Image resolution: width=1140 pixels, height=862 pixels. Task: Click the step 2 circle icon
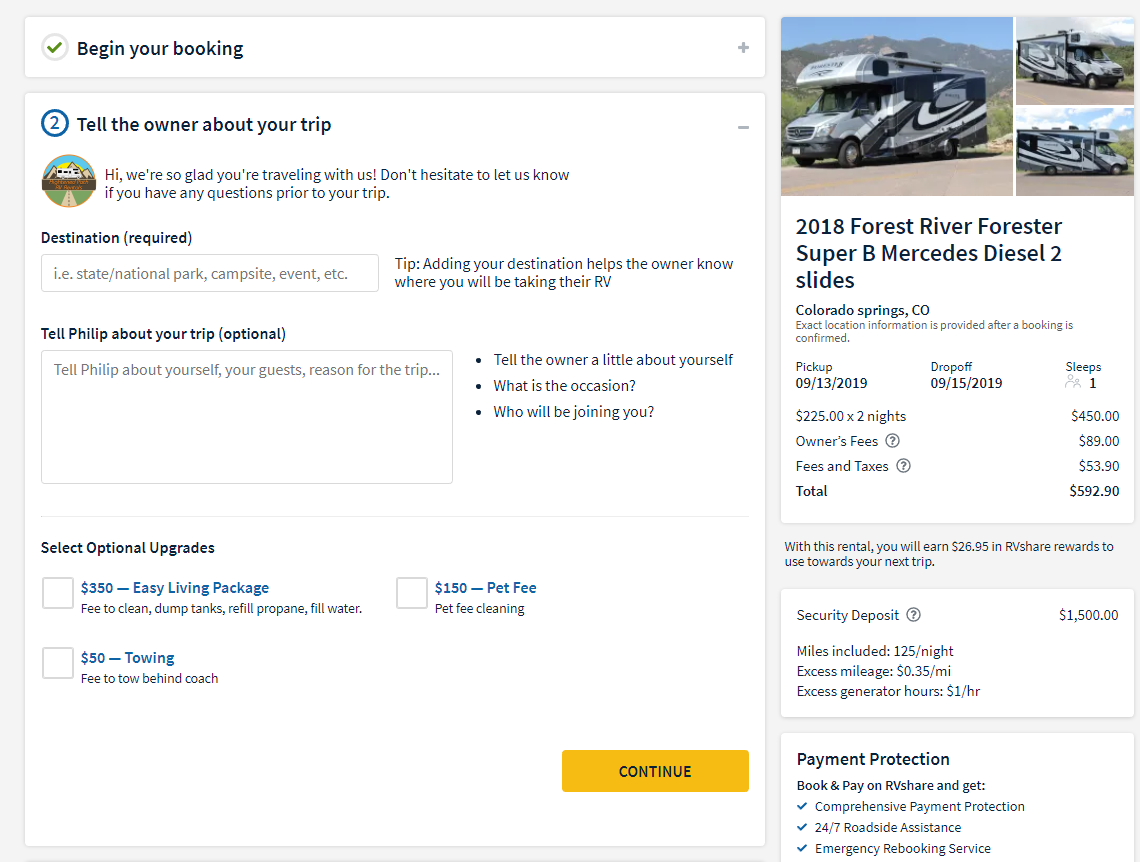tap(55, 124)
